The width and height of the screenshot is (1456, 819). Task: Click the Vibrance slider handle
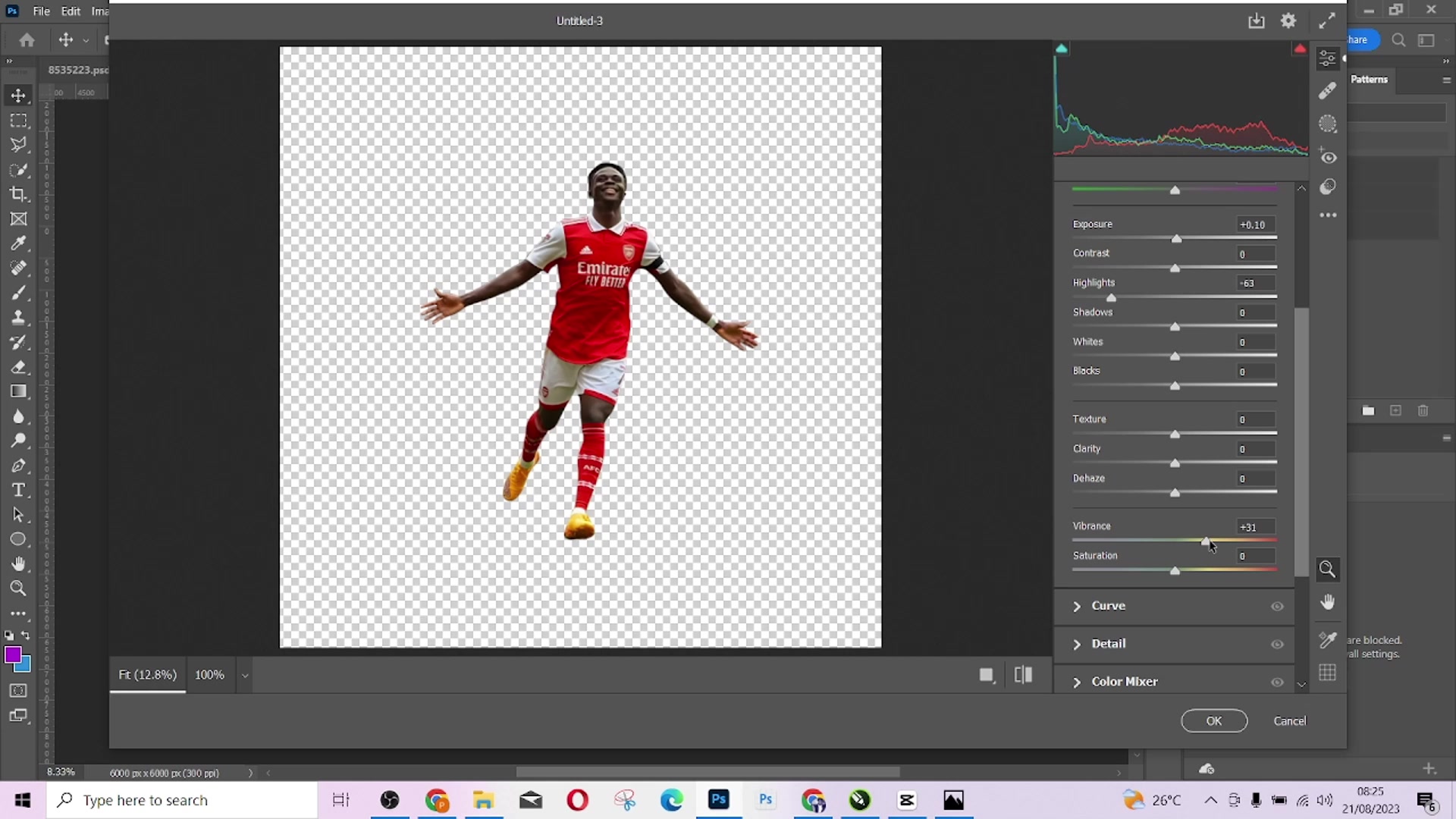click(1206, 541)
